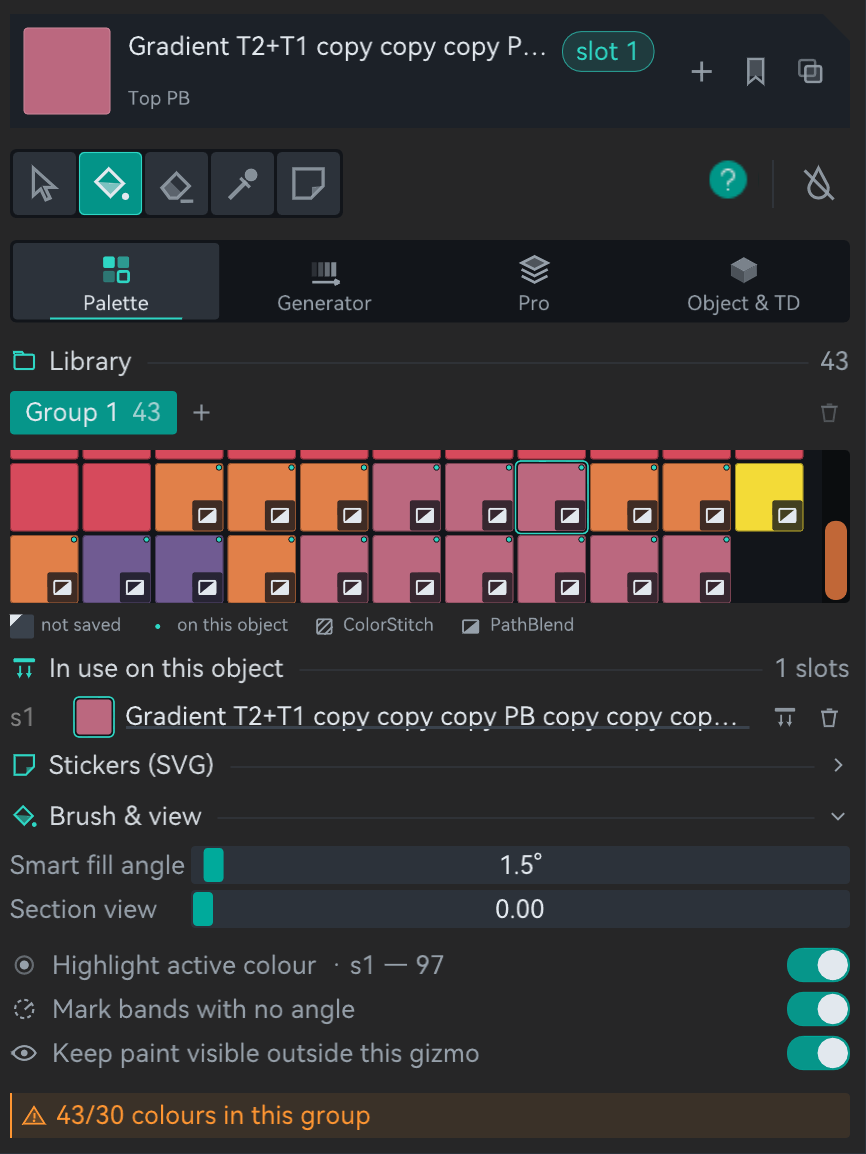Click the crossed-out droplet clear paint icon

pos(819,182)
